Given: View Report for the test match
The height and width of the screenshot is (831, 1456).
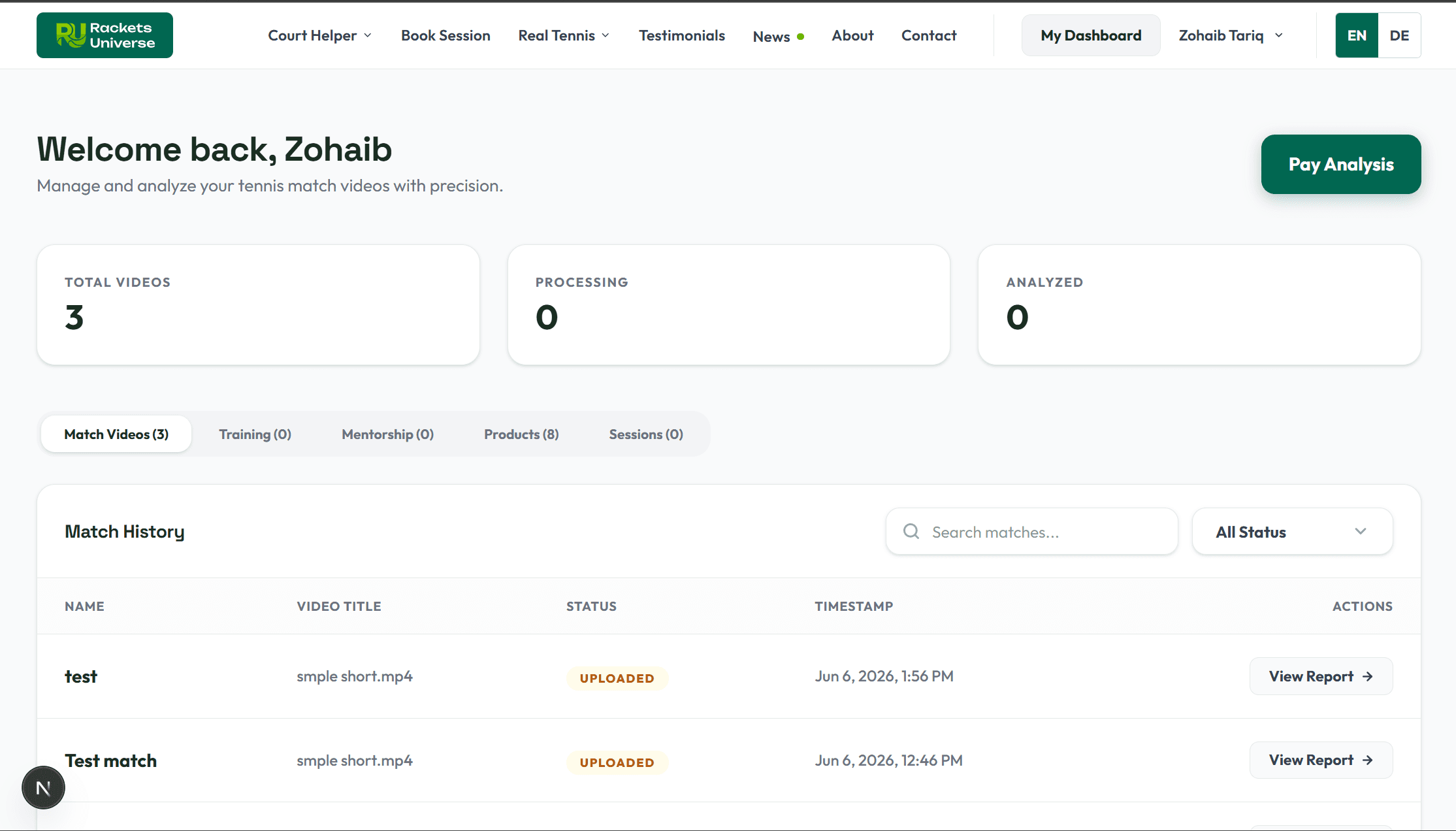Looking at the screenshot, I should [1321, 676].
